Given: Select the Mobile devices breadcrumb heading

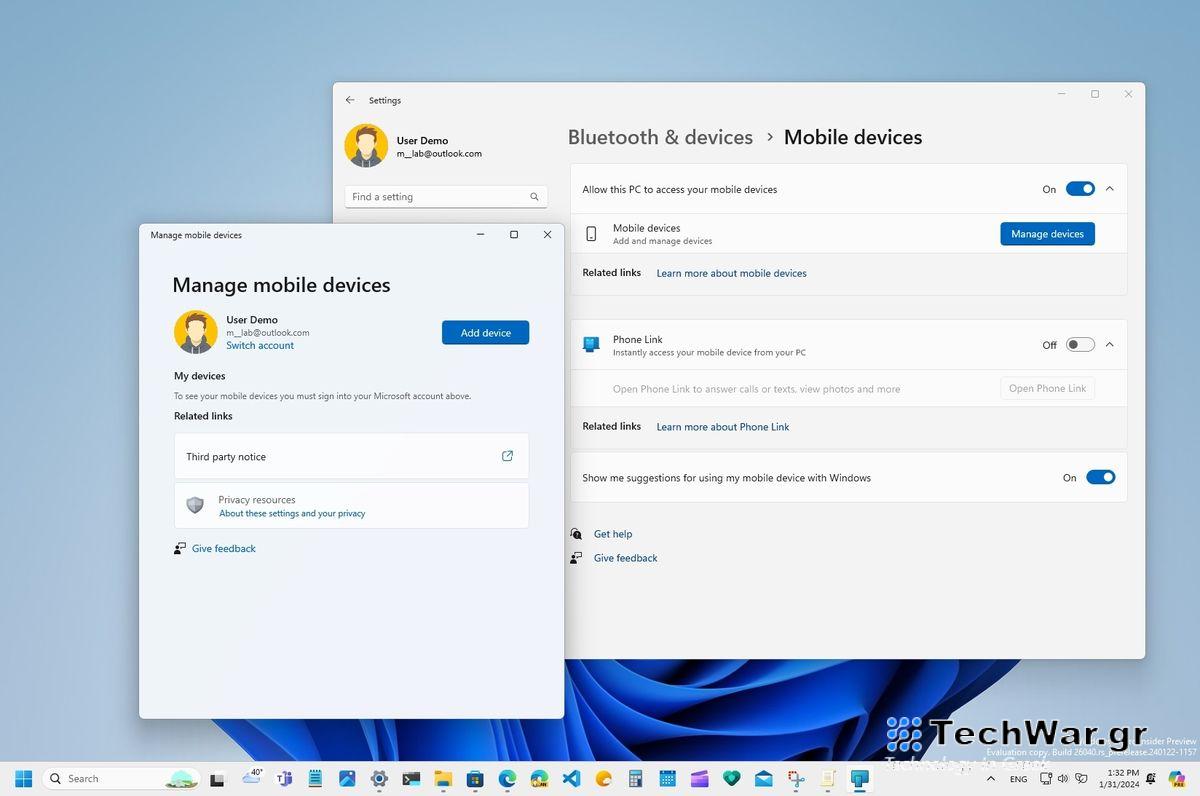Looking at the screenshot, I should click(853, 137).
